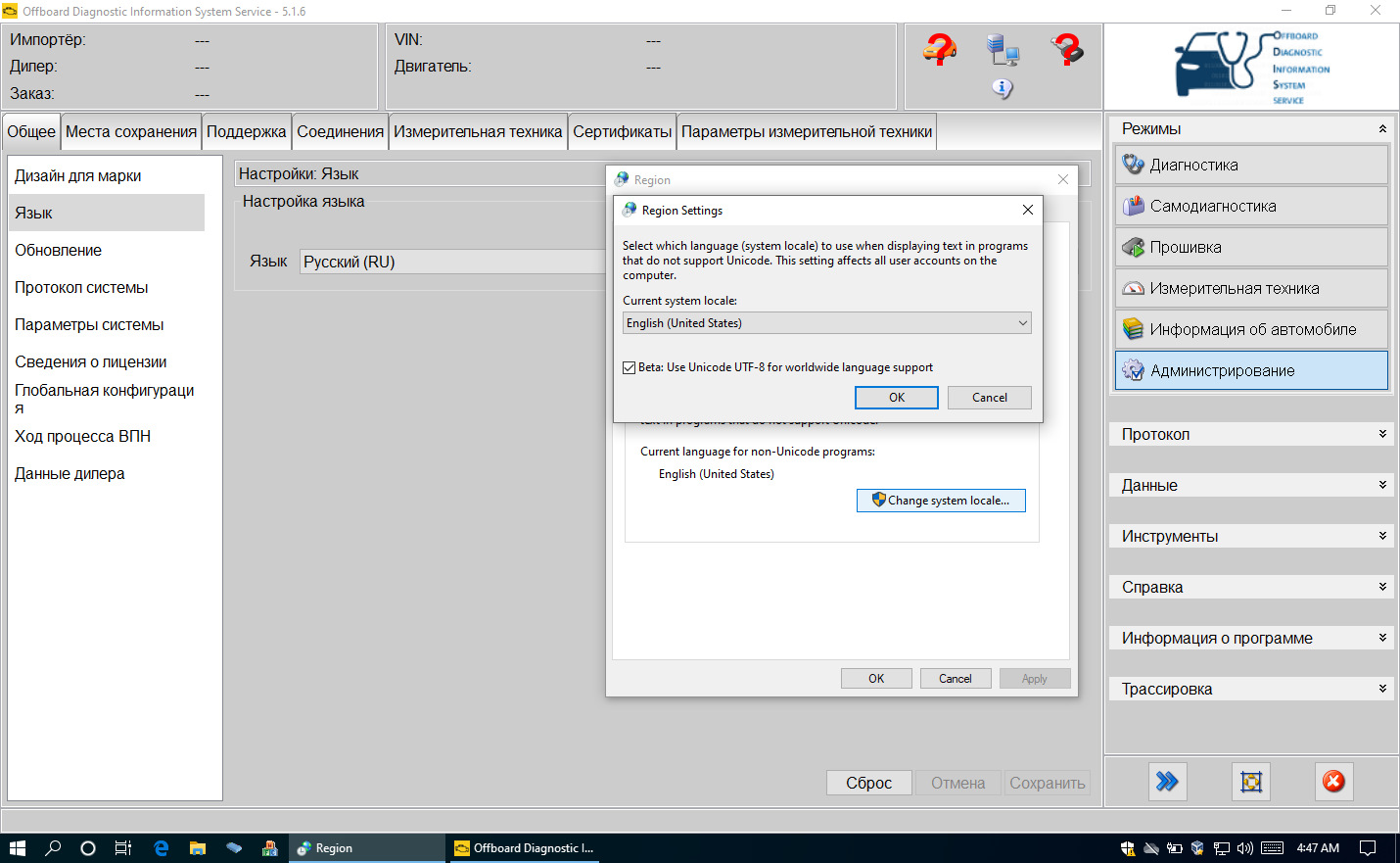
Task: Select Обновление in the sidebar
Action: point(107,250)
